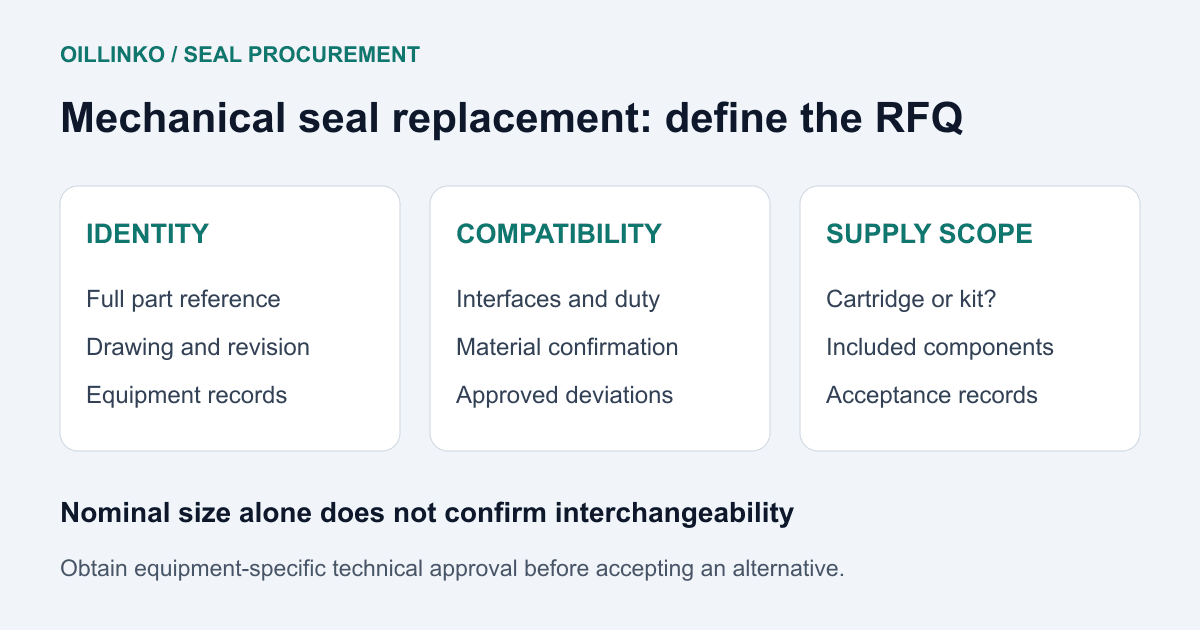Viewport: 1200px width, 630px height.
Task: Select the main RFQ title heading
Action: 512,119
